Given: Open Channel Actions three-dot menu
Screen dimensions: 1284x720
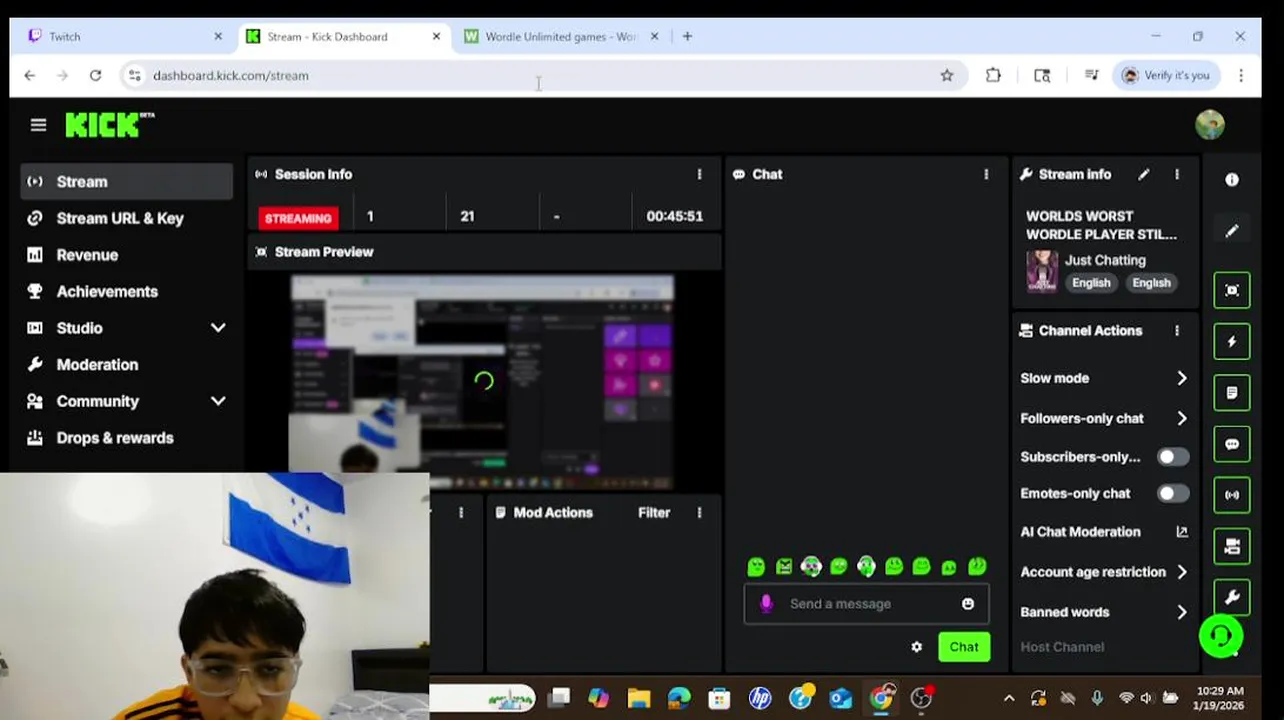Looking at the screenshot, I should click(x=1177, y=330).
